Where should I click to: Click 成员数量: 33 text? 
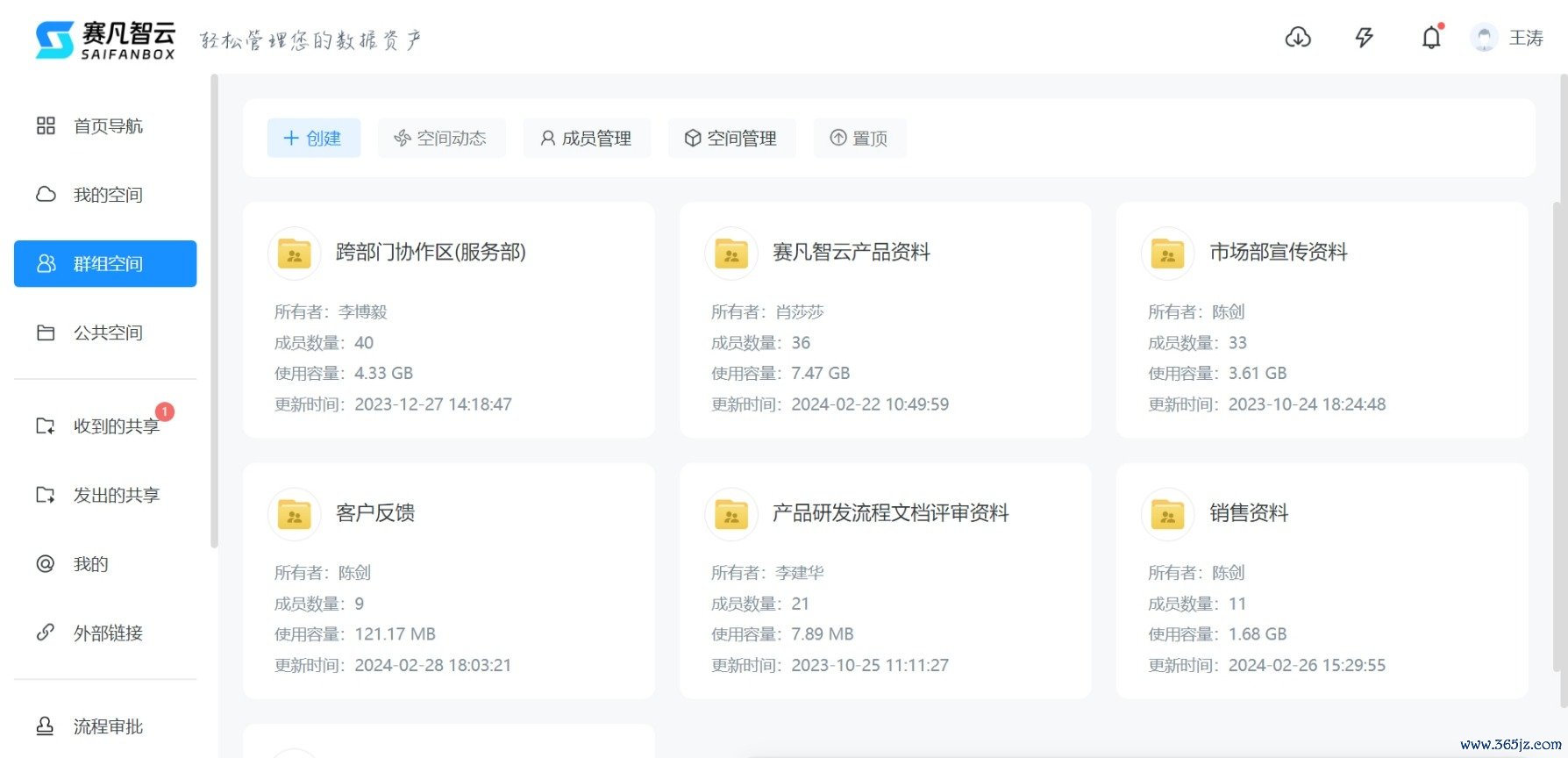pos(1198,342)
